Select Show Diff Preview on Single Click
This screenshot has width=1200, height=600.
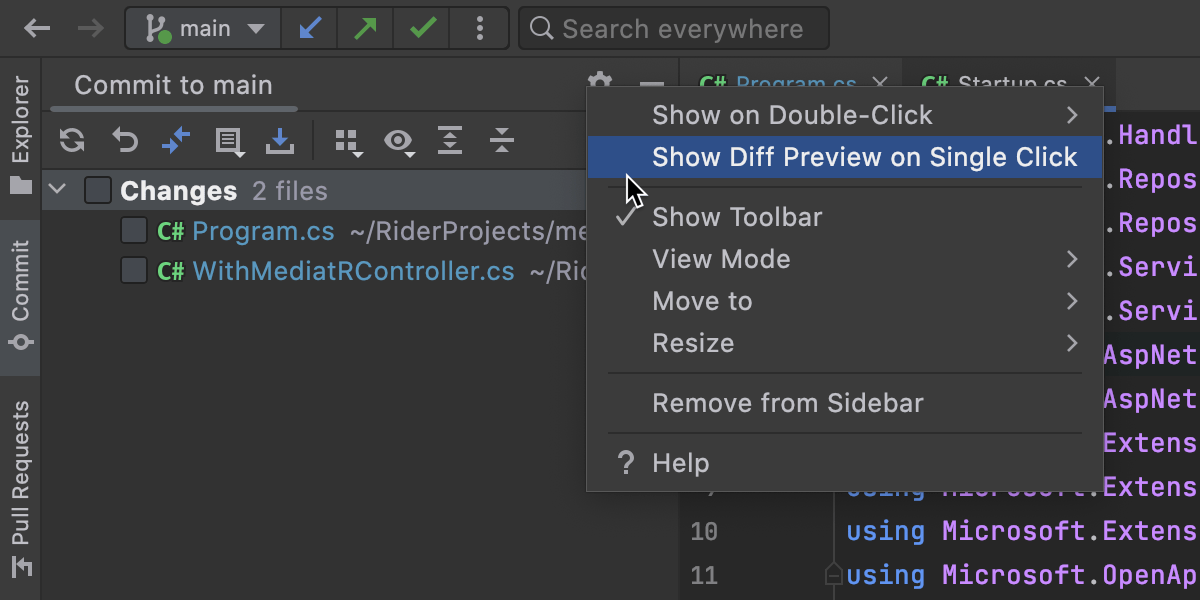pos(864,157)
